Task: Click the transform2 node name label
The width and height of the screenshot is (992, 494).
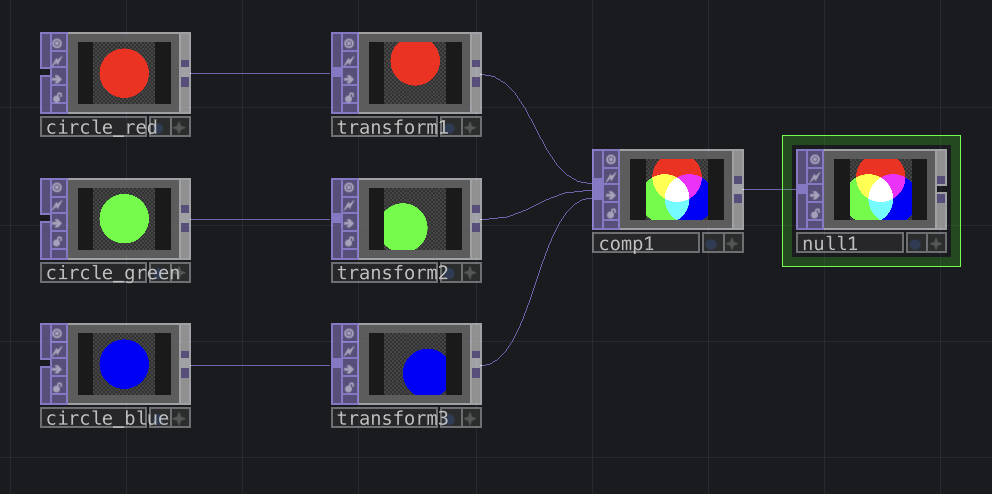Action: pos(392,273)
